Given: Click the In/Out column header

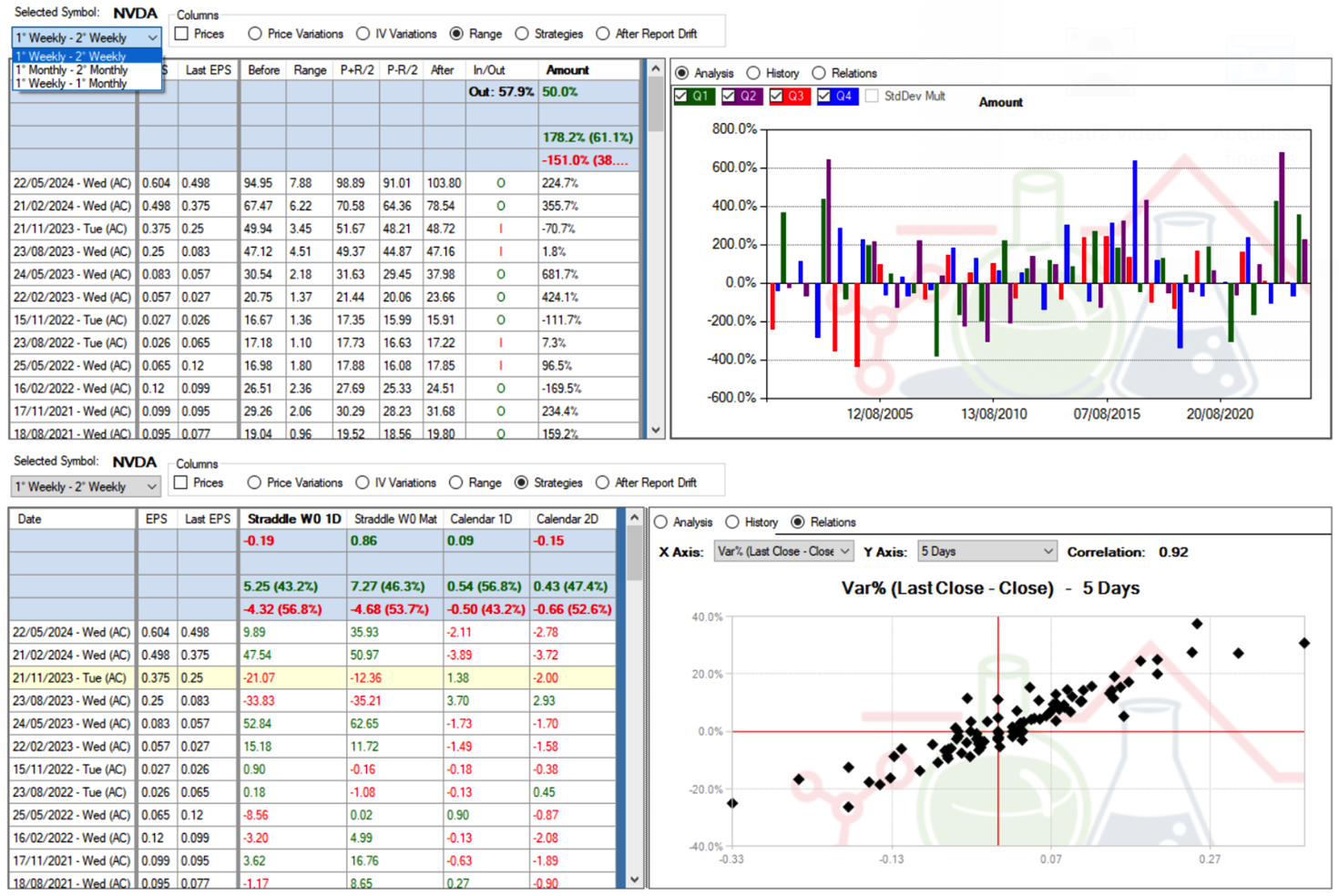Looking at the screenshot, I should point(502,70).
